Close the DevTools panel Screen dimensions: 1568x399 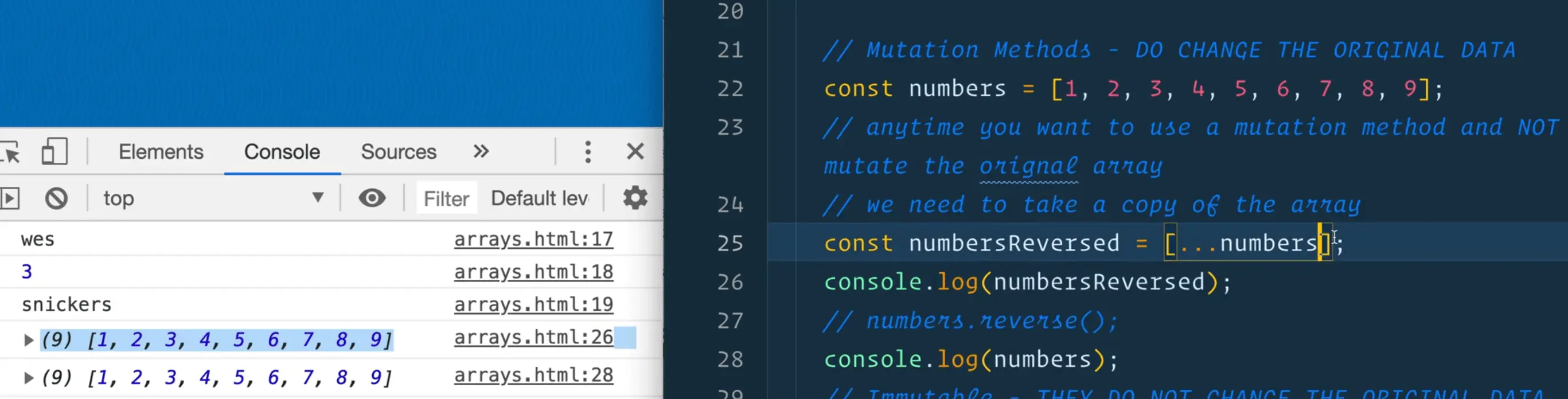tap(635, 151)
